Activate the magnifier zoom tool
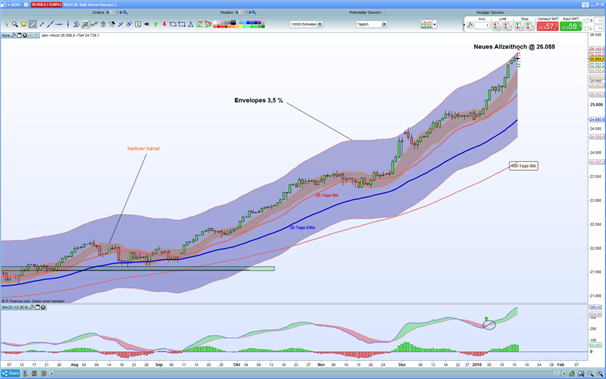606x379 pixels. (x=15, y=24)
